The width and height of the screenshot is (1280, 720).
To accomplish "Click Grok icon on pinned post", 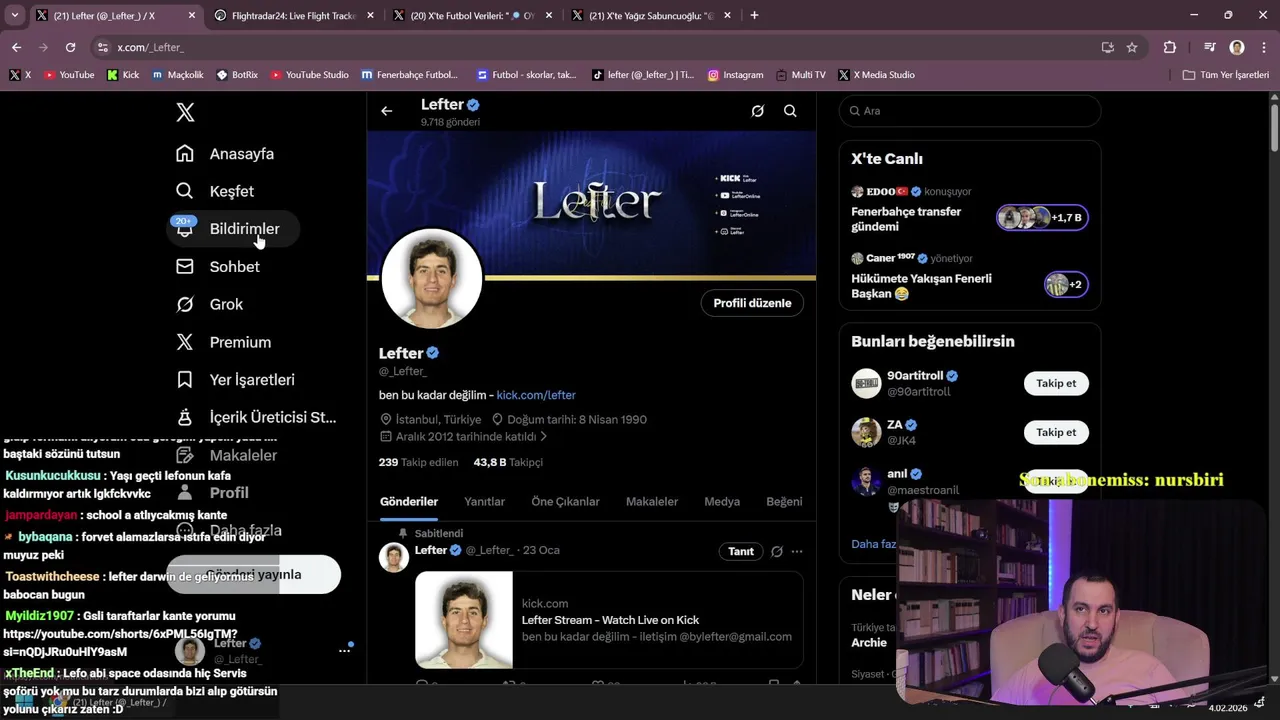I will point(776,551).
